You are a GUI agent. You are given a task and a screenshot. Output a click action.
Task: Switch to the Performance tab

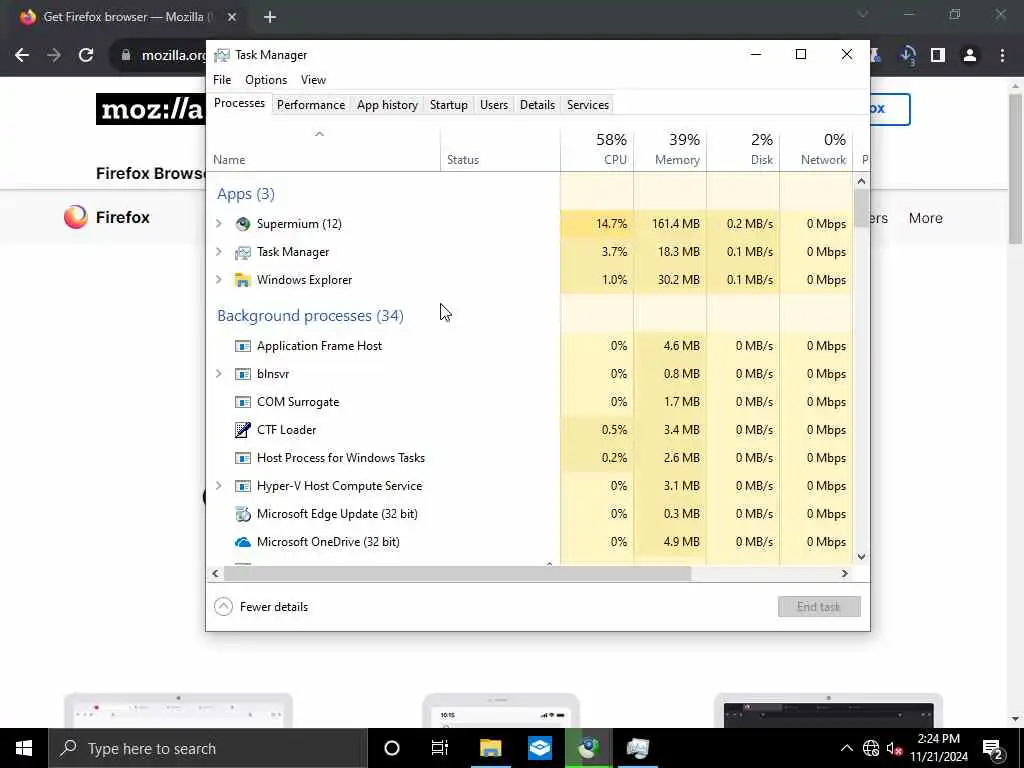[x=311, y=105]
